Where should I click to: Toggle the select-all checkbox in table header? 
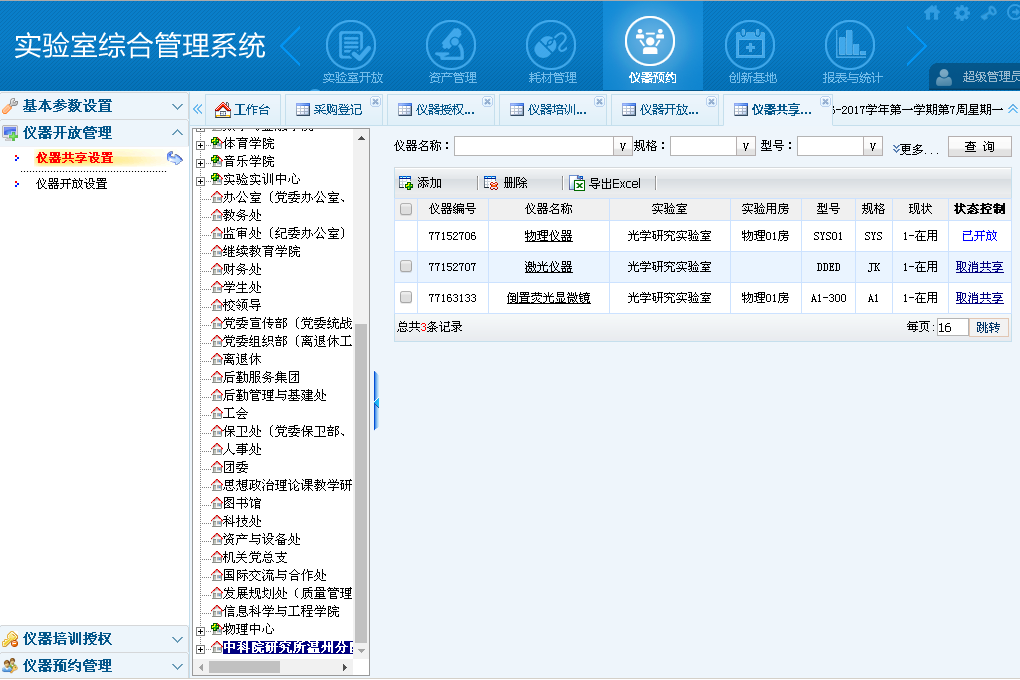[x=406, y=209]
